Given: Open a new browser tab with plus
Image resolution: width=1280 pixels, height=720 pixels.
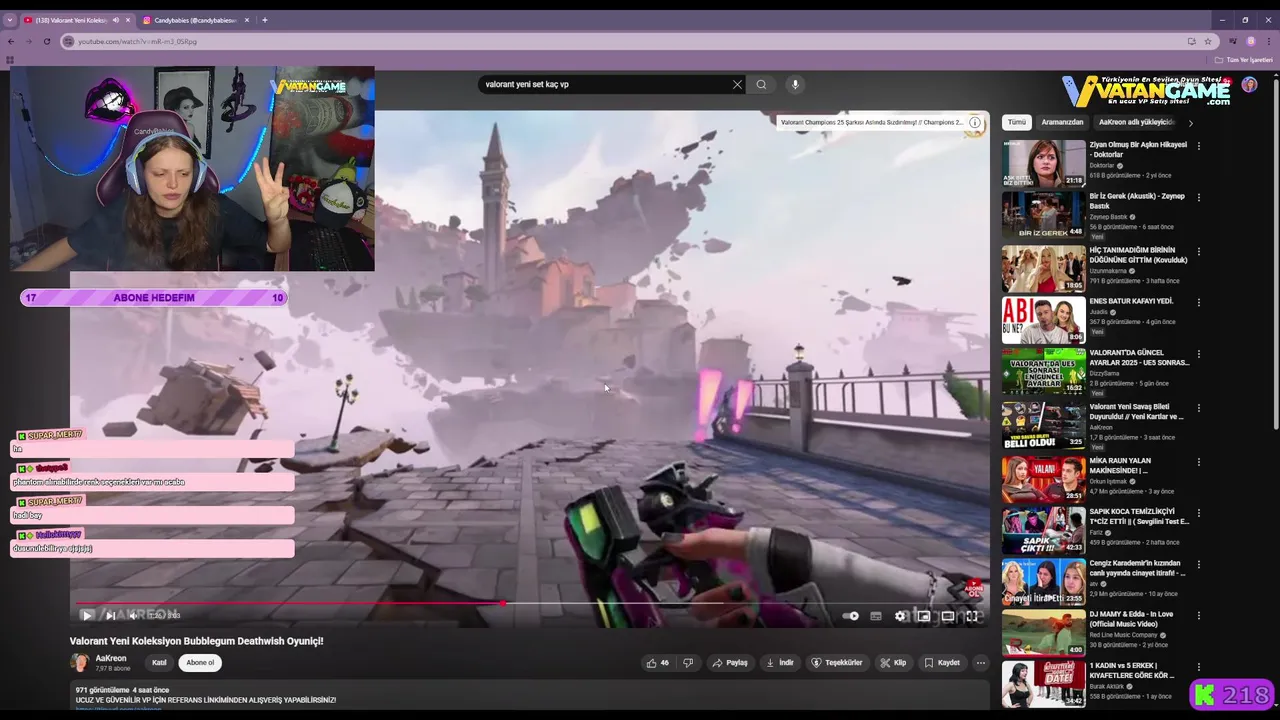Looking at the screenshot, I should tap(264, 20).
